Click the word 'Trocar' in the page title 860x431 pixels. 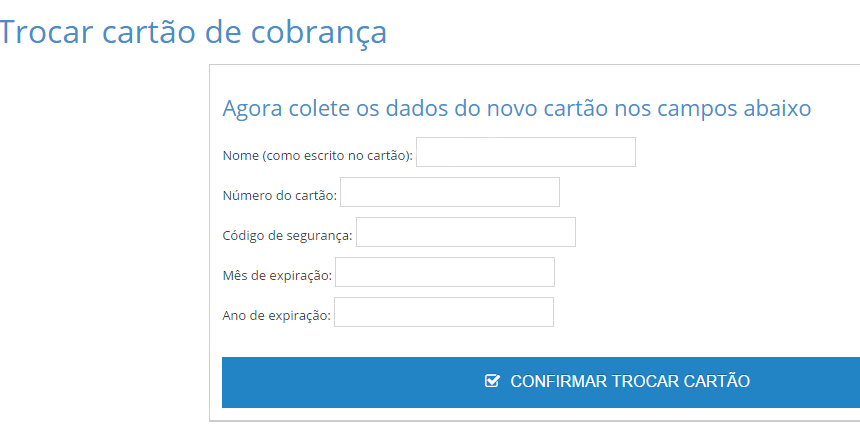(46, 32)
